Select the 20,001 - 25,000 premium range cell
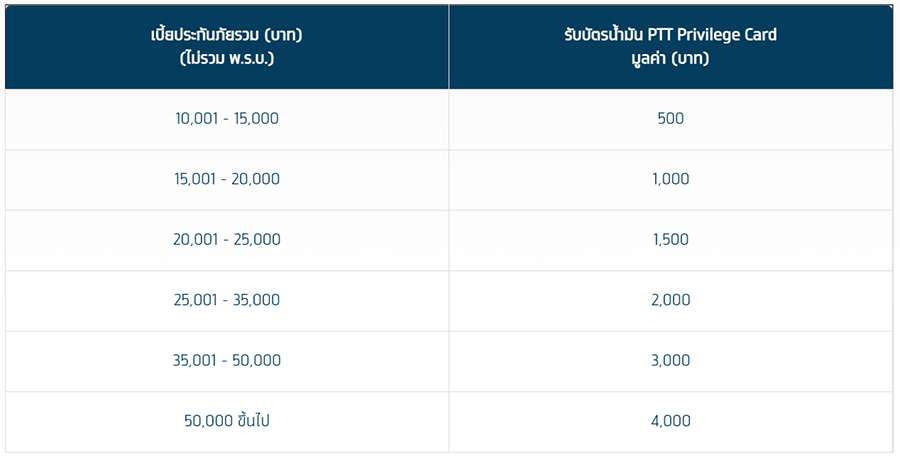This screenshot has width=900, height=459. (x=227, y=240)
